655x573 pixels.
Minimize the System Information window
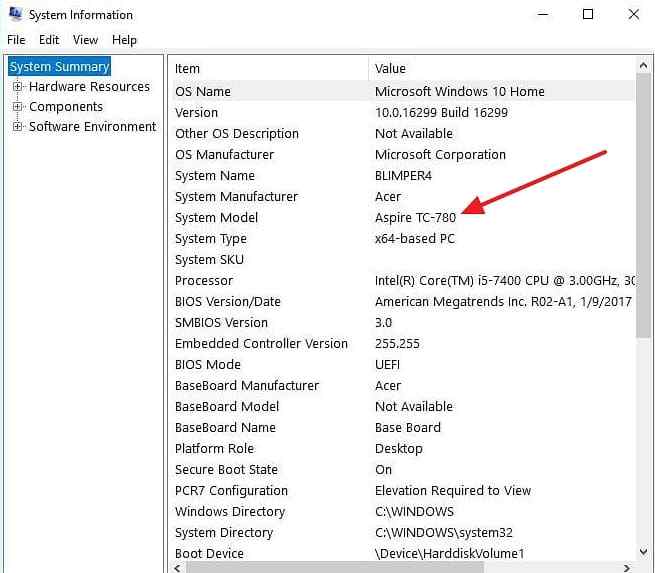[543, 14]
